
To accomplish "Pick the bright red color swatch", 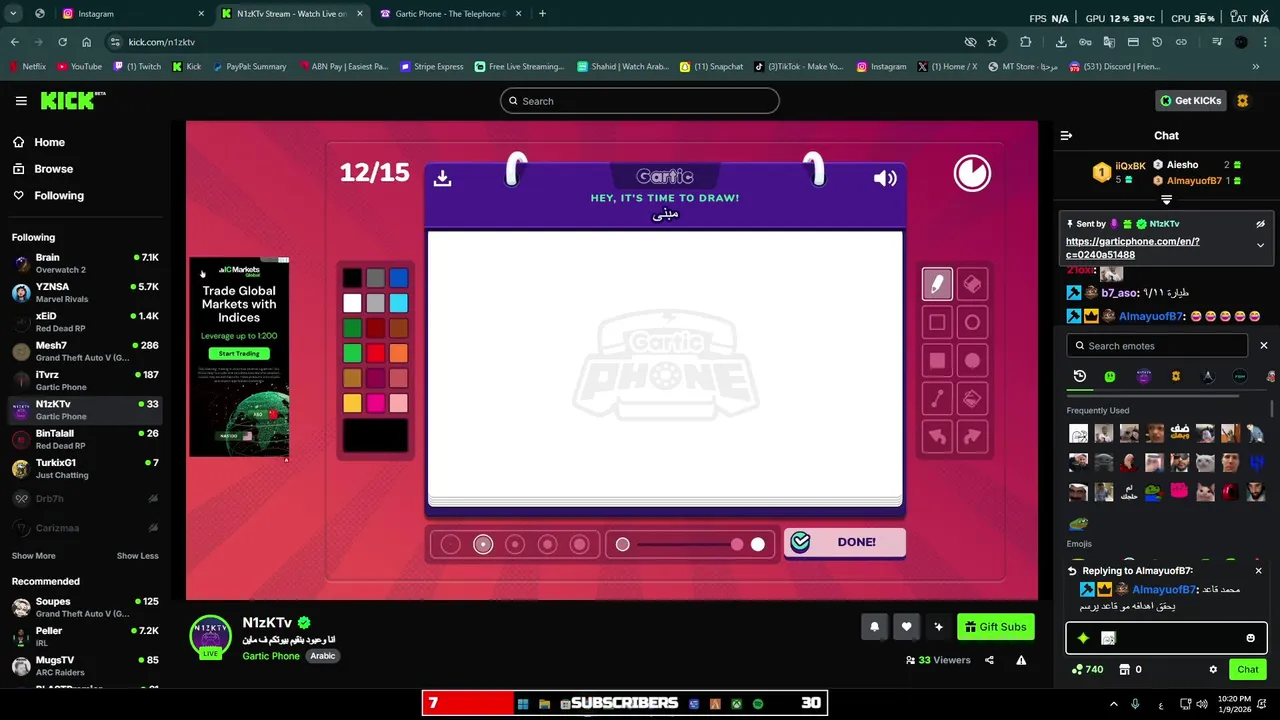I will pyautogui.click(x=375, y=353).
